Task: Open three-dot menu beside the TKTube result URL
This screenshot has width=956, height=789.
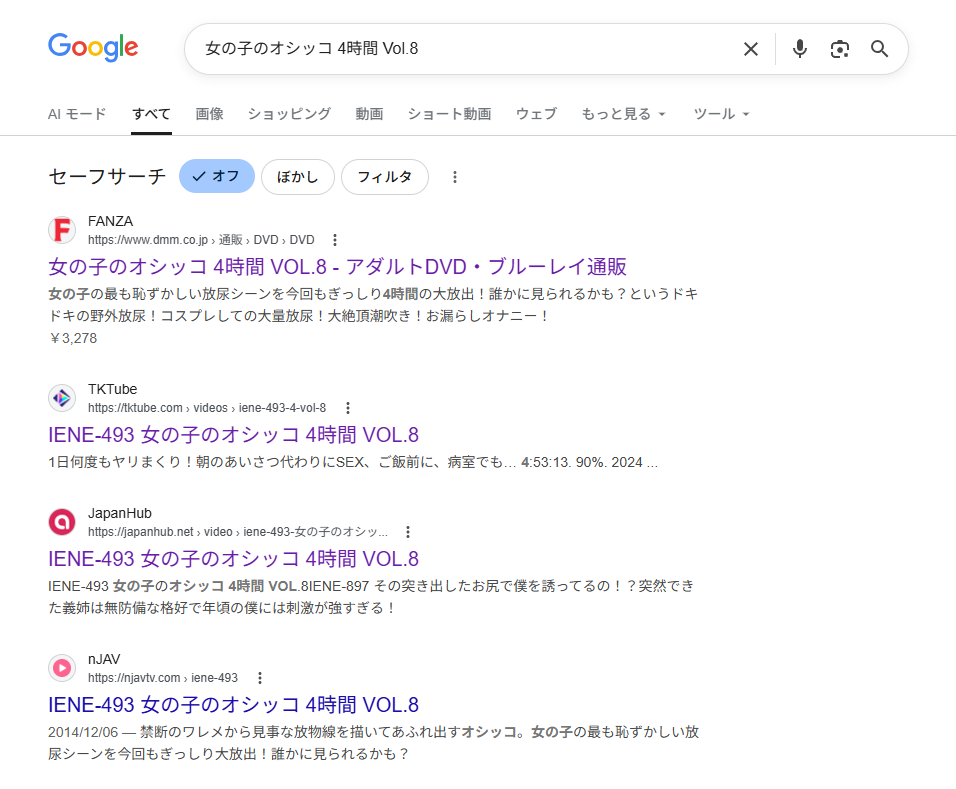Action: coord(348,408)
